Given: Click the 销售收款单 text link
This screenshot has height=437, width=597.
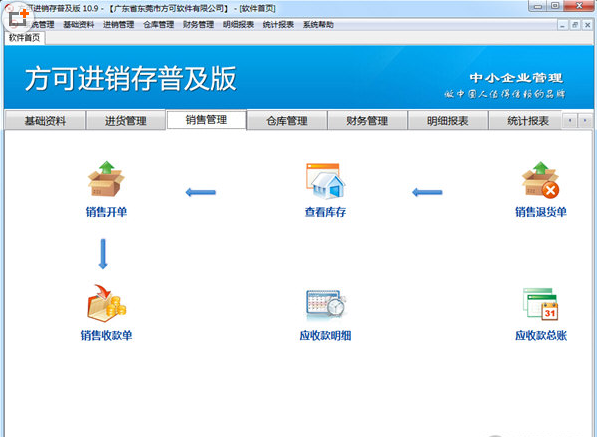Looking at the screenshot, I should point(106,335).
